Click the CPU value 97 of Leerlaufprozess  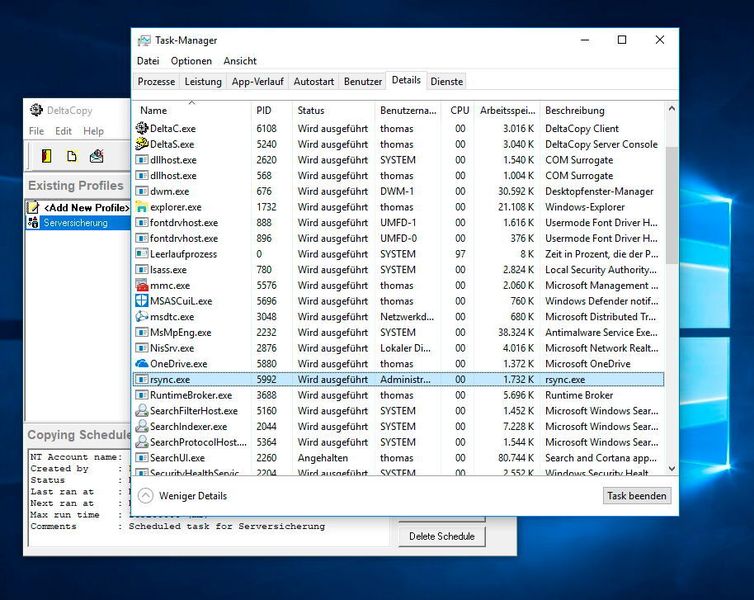460,254
